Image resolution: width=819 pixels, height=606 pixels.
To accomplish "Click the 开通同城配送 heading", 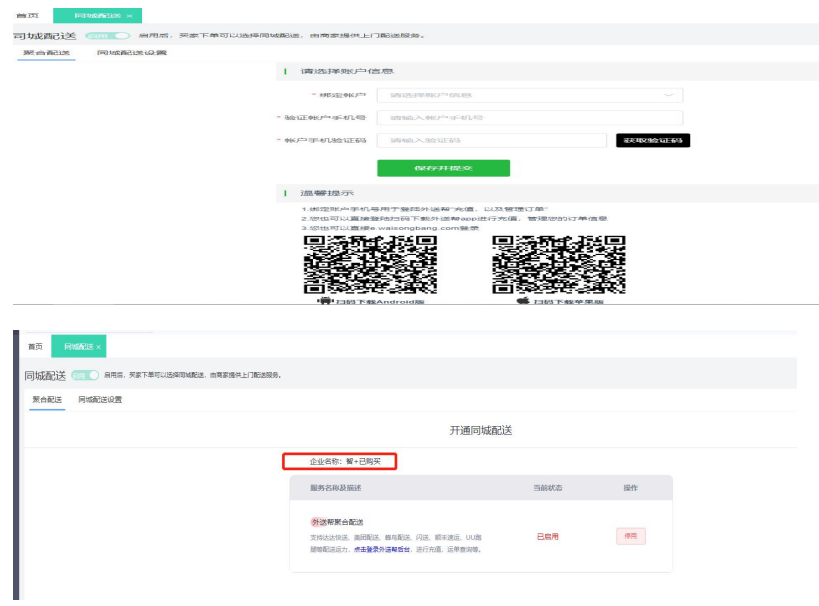I will (x=481, y=430).
